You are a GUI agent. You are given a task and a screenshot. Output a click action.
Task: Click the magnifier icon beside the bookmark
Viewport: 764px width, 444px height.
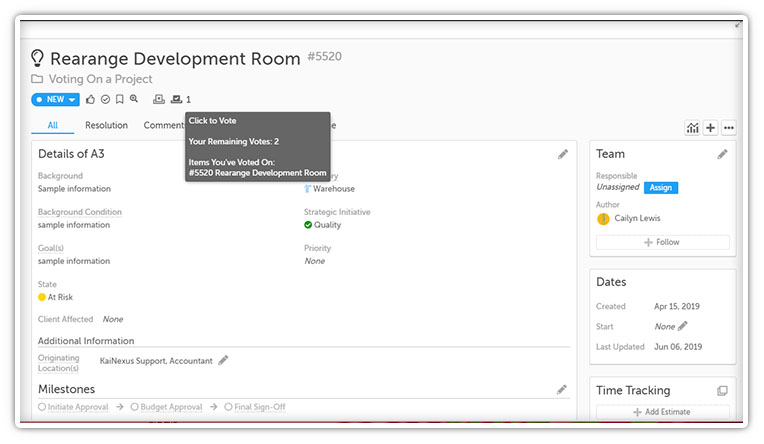tap(134, 99)
